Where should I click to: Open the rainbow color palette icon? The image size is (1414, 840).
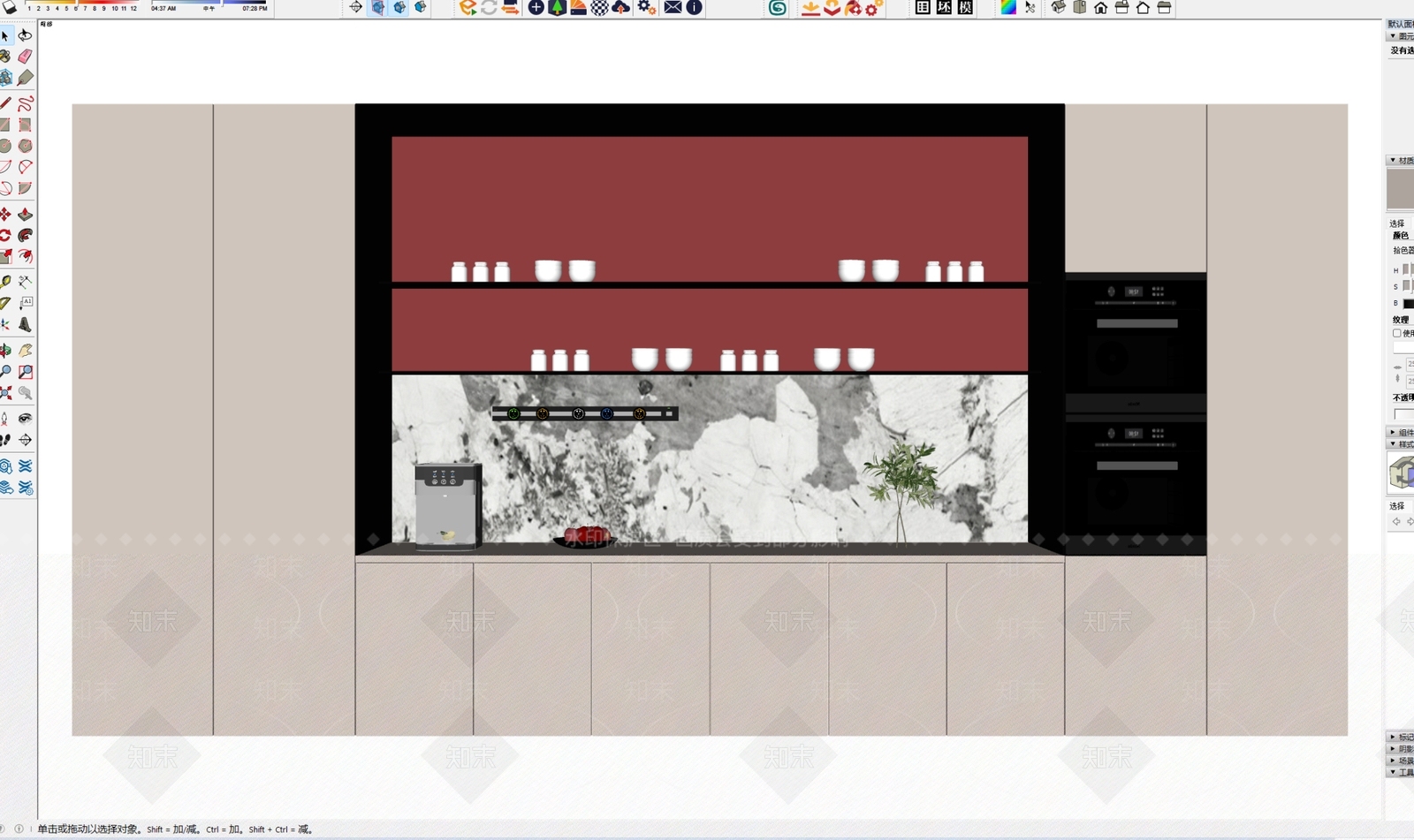(1008, 8)
